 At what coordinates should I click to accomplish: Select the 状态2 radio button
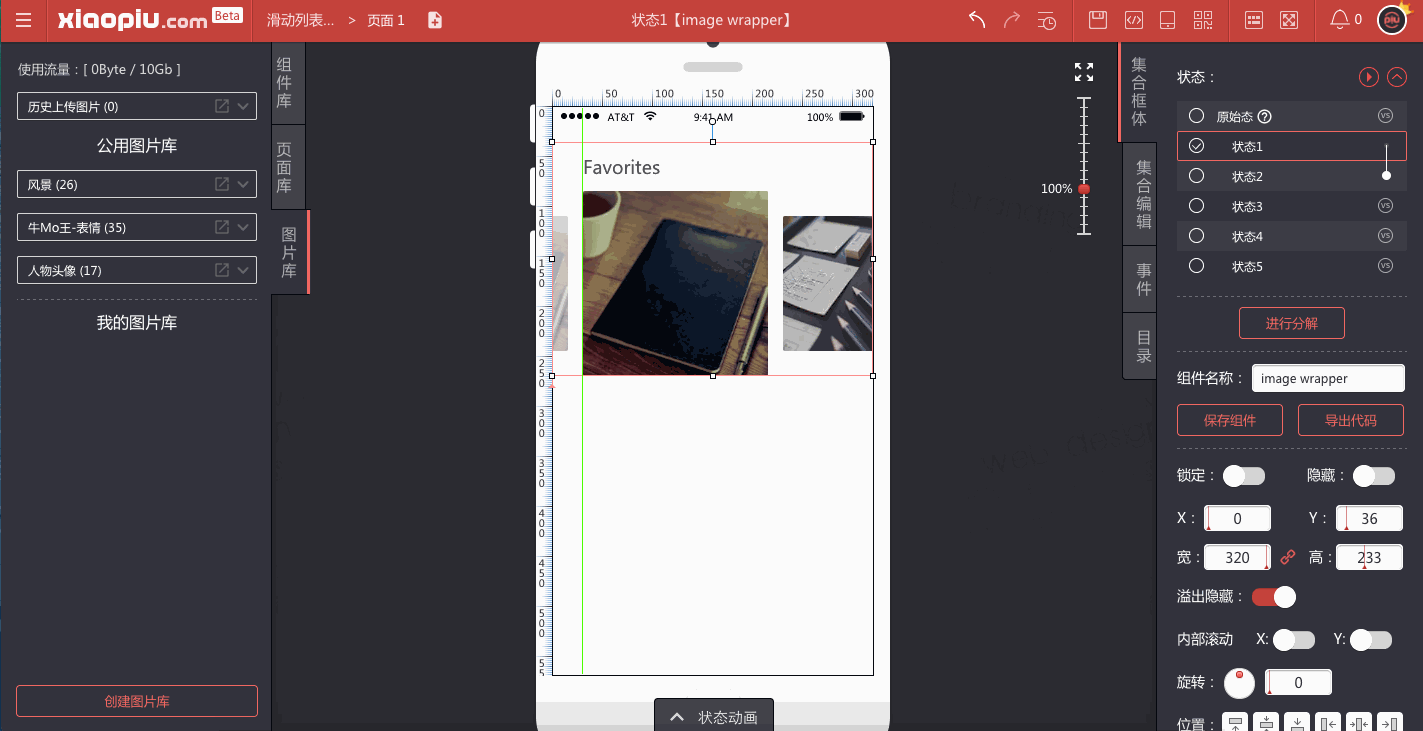click(x=1196, y=176)
